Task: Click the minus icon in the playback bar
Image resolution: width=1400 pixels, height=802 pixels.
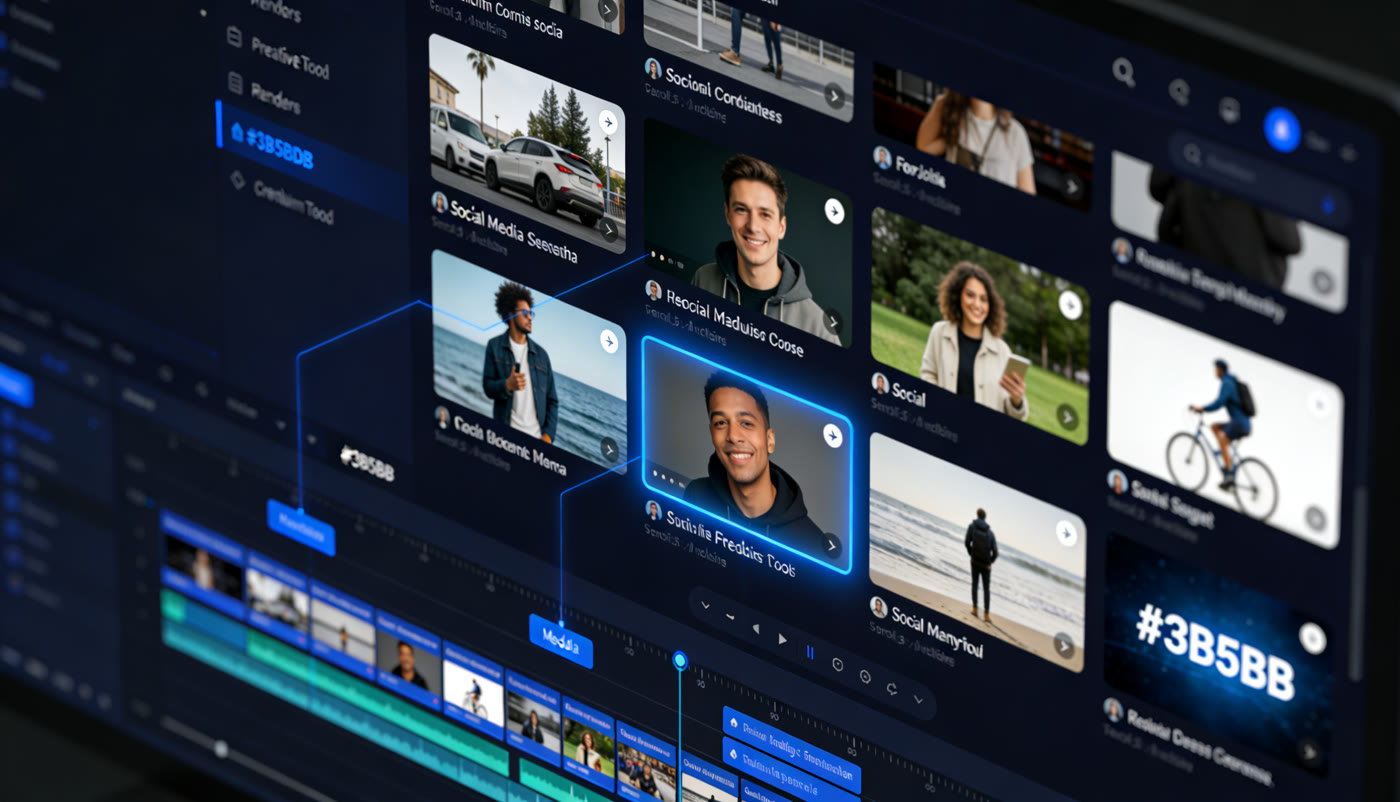Action: tap(730, 616)
